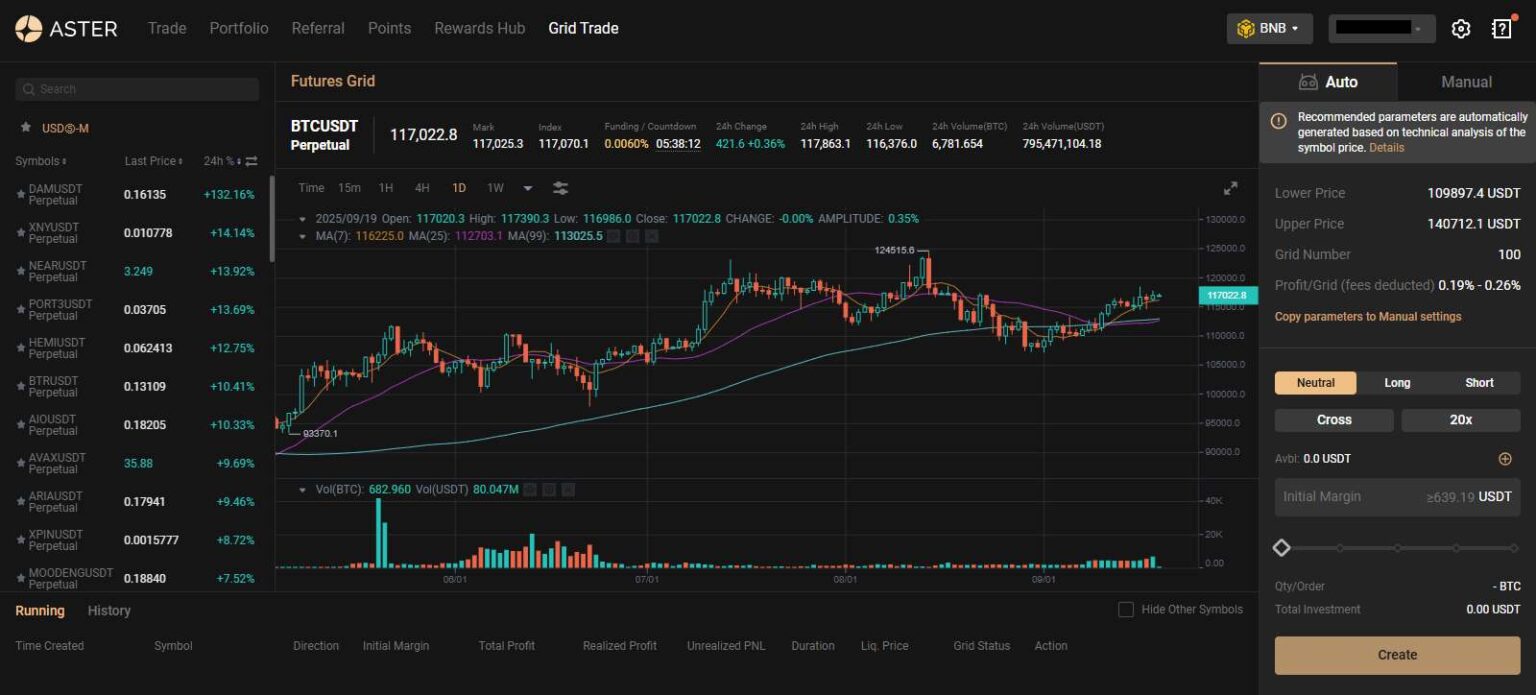This screenshot has width=1536, height=695.
Task: Open the settings gear in the top bar
Action: click(x=1460, y=28)
